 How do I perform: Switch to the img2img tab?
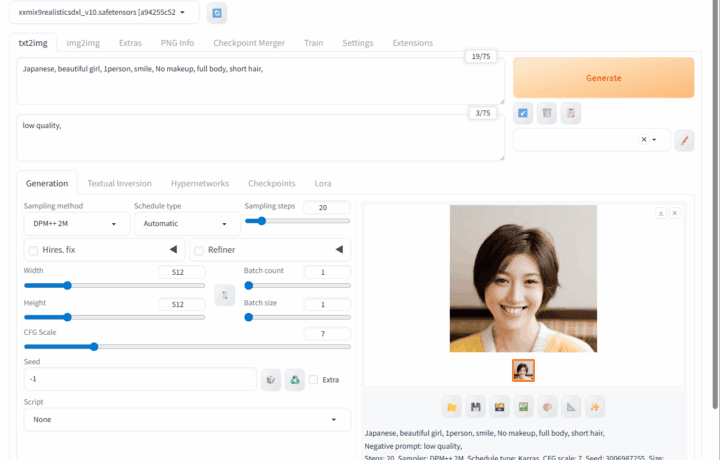82,43
